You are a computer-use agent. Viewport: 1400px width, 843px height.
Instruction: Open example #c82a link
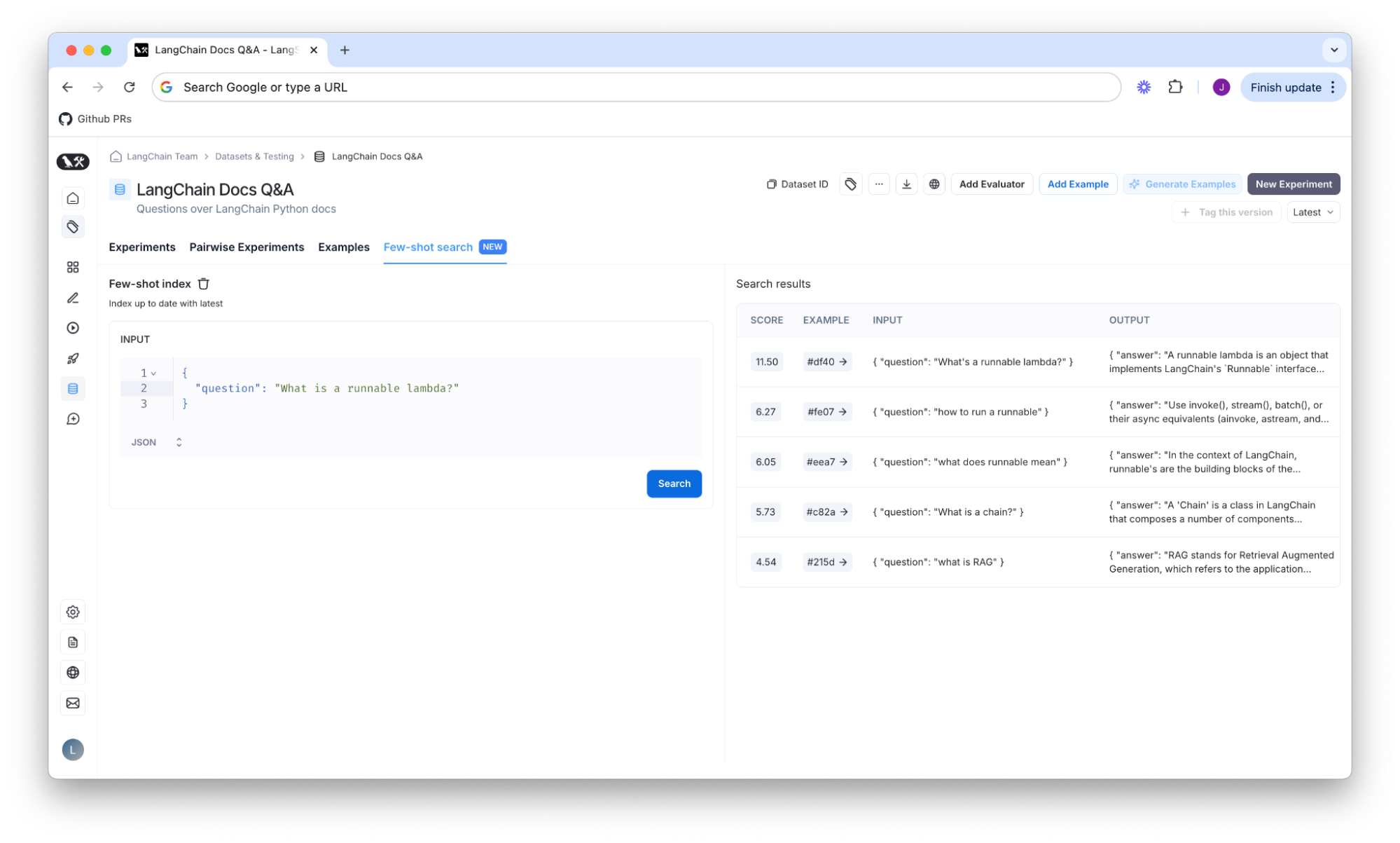click(826, 512)
